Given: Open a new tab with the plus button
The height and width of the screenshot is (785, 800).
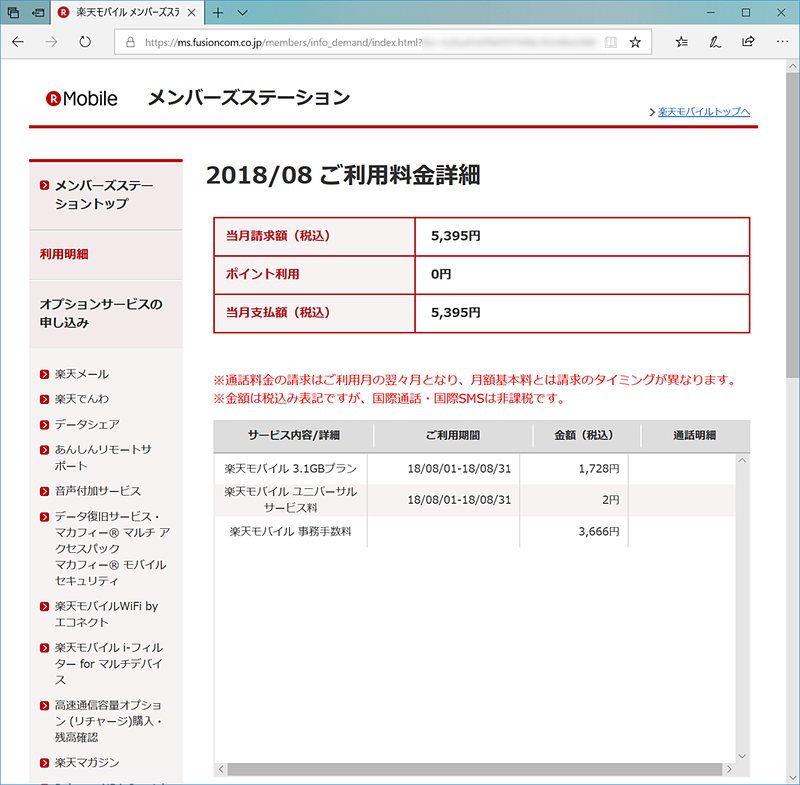Looking at the screenshot, I should click(218, 13).
